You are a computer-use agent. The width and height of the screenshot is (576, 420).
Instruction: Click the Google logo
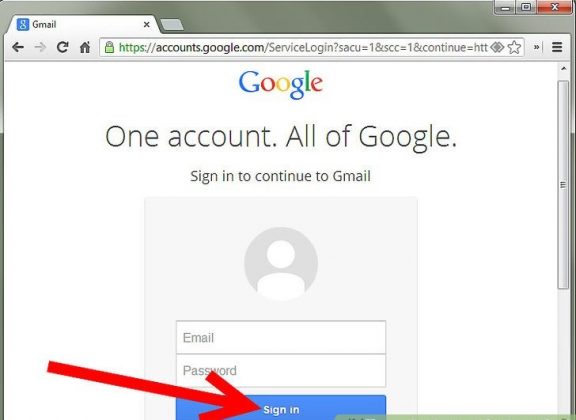[281, 85]
